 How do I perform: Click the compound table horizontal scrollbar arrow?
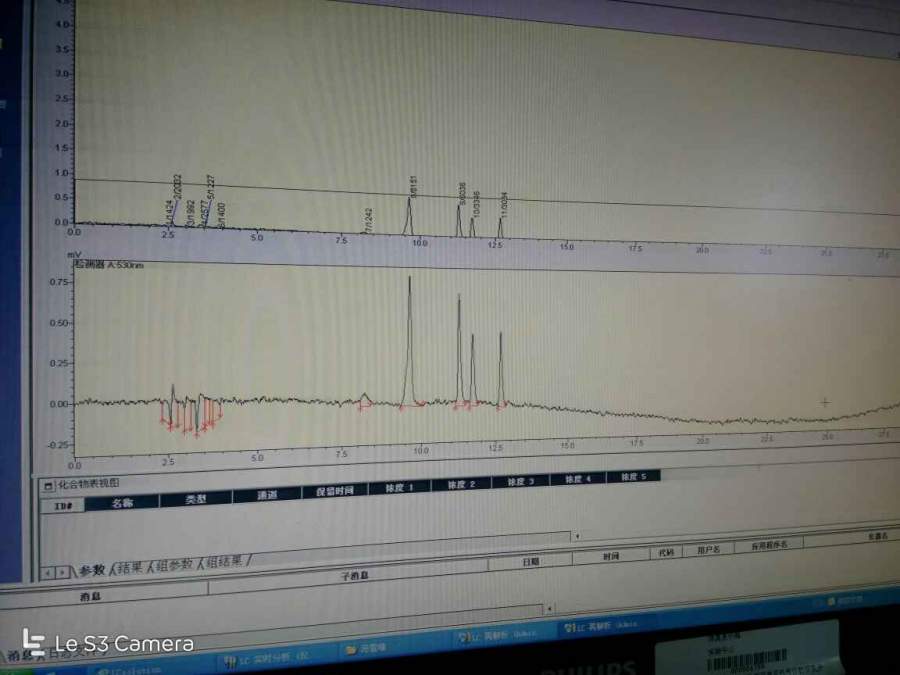tap(577, 536)
